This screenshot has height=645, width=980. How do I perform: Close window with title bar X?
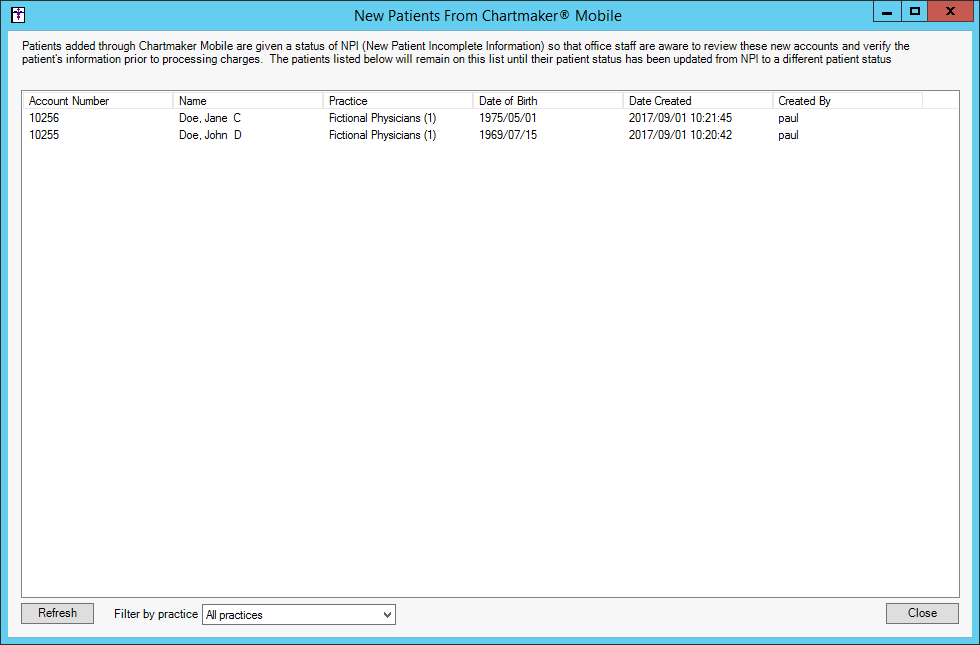950,11
